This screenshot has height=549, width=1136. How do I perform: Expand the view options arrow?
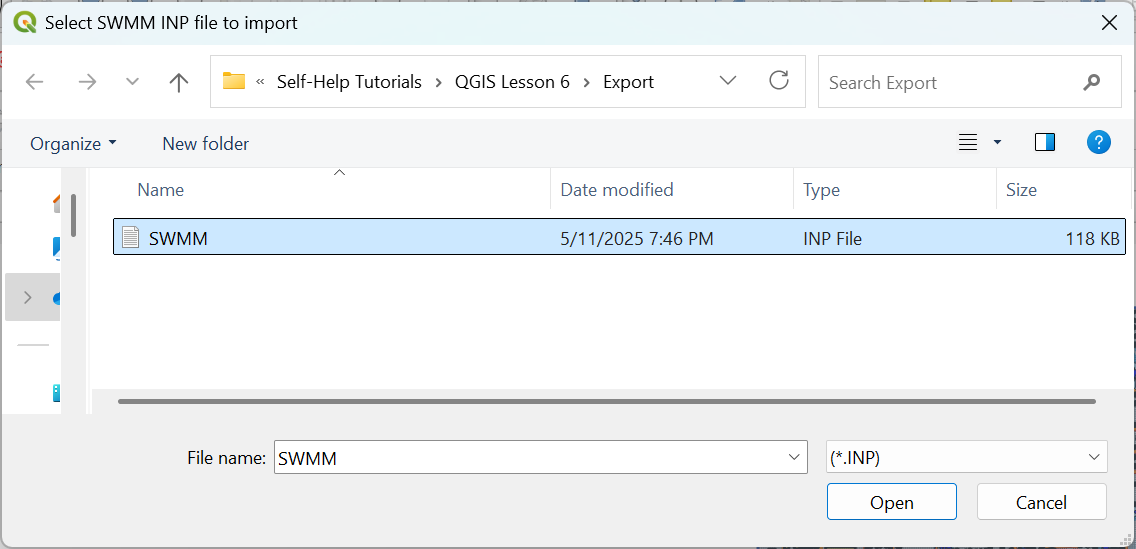[997, 143]
